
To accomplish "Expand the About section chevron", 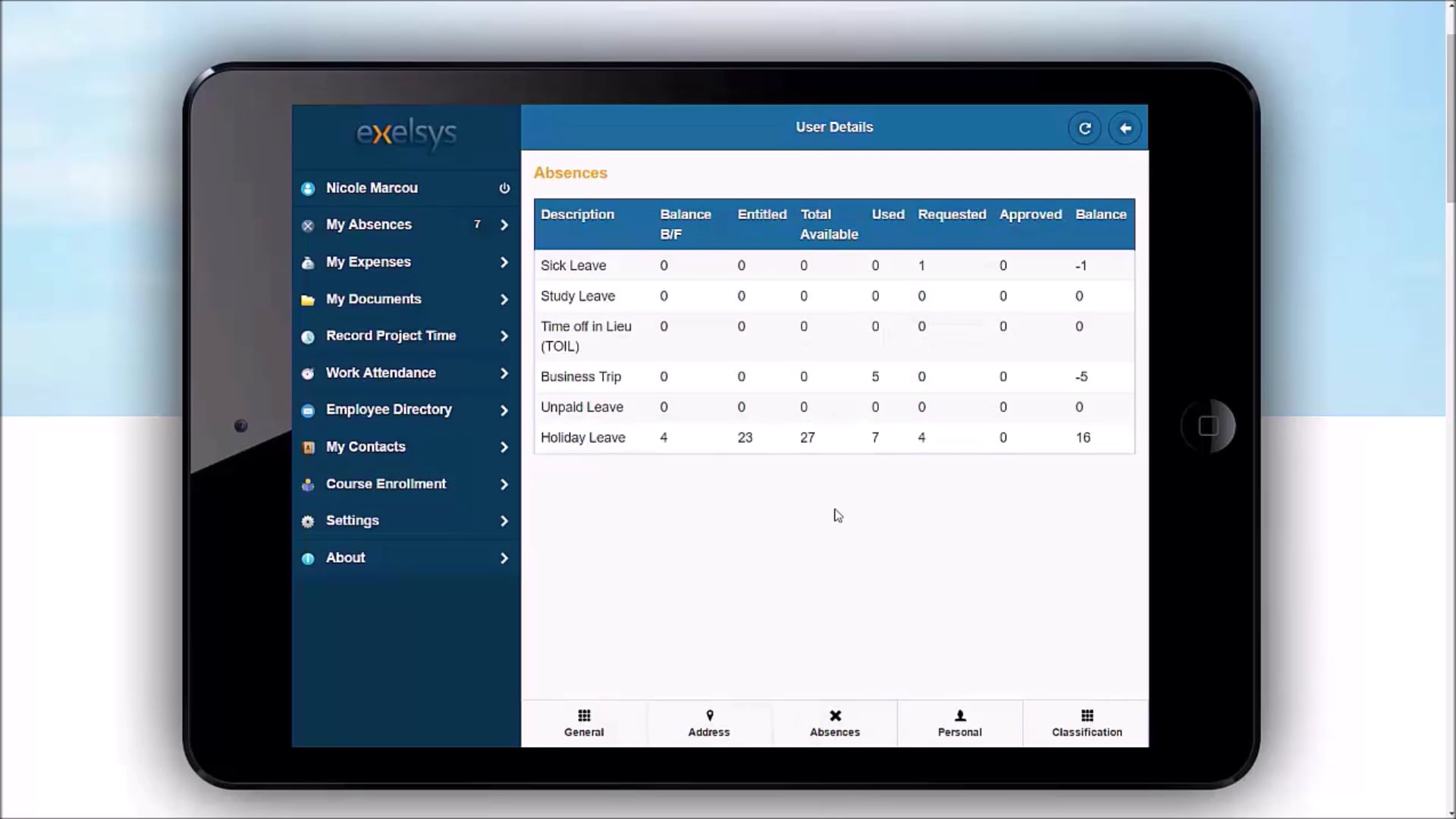I will [504, 558].
